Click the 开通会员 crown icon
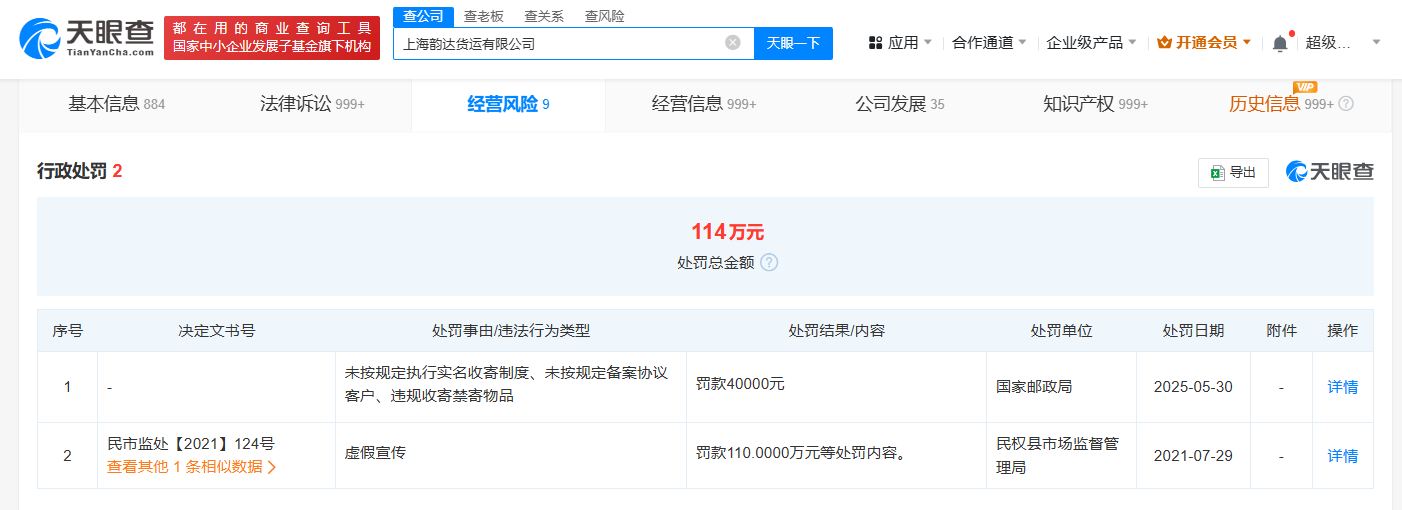The height and width of the screenshot is (510, 1402). (1164, 43)
